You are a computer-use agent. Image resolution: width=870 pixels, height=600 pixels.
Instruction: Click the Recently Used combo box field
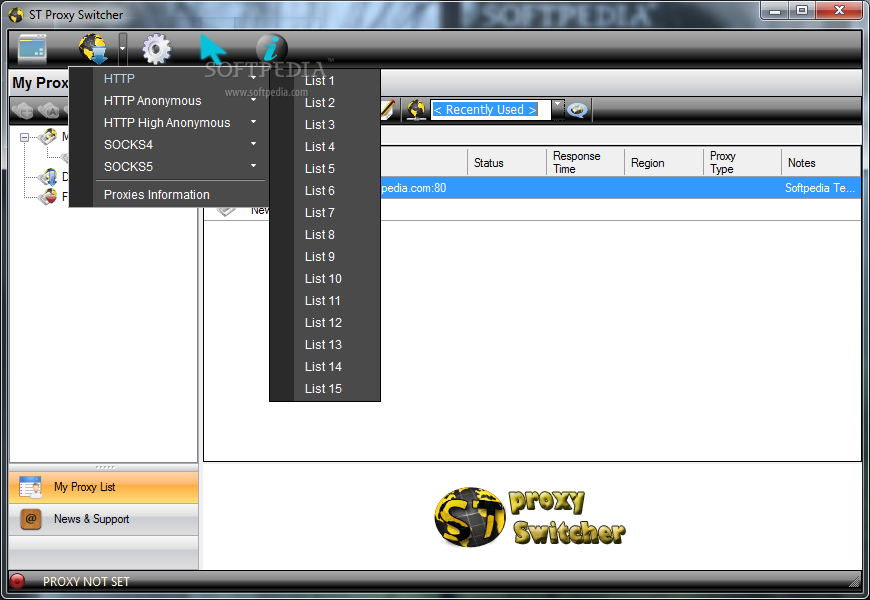pos(491,110)
